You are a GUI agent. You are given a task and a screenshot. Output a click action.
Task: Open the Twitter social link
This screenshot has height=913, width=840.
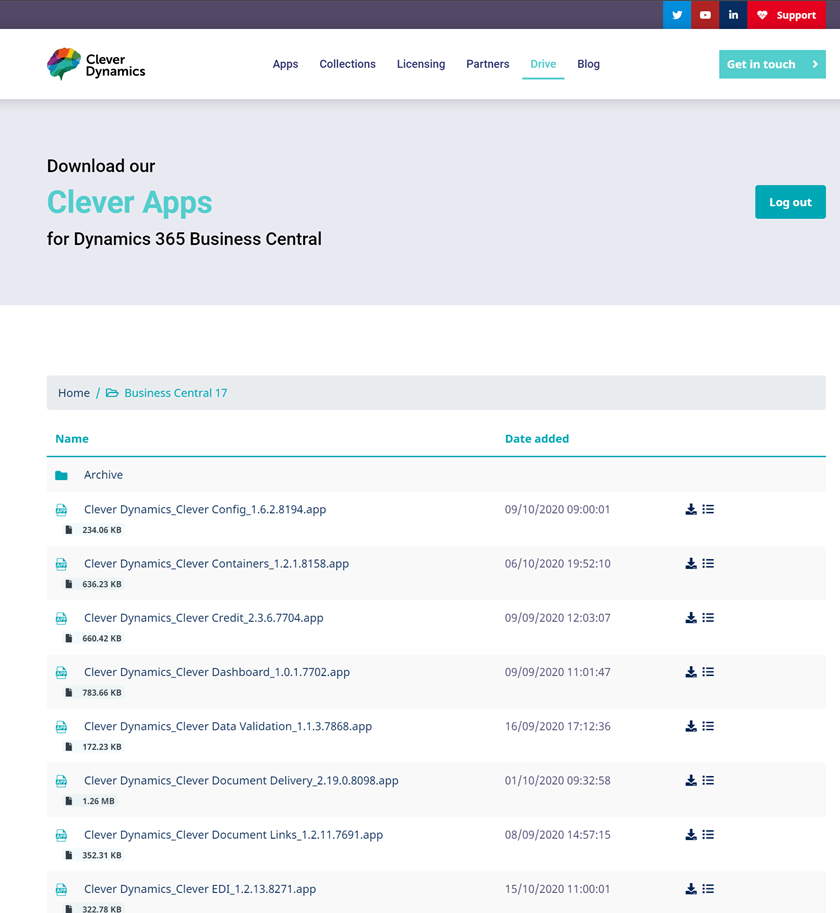[677, 15]
